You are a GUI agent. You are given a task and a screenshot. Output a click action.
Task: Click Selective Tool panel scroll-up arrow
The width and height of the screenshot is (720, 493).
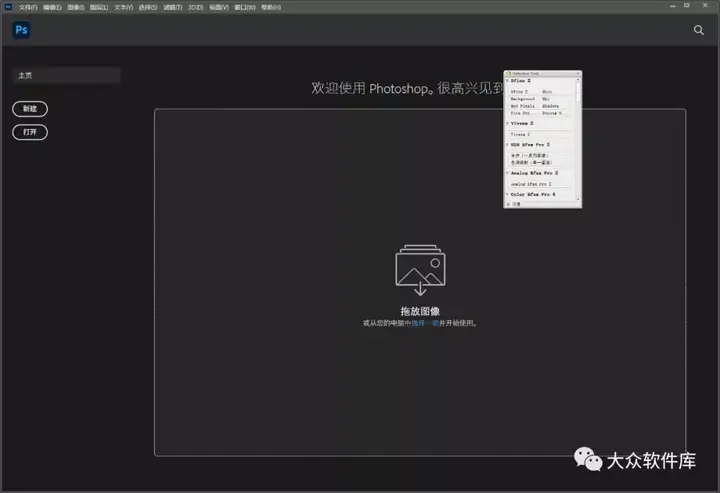578,79
